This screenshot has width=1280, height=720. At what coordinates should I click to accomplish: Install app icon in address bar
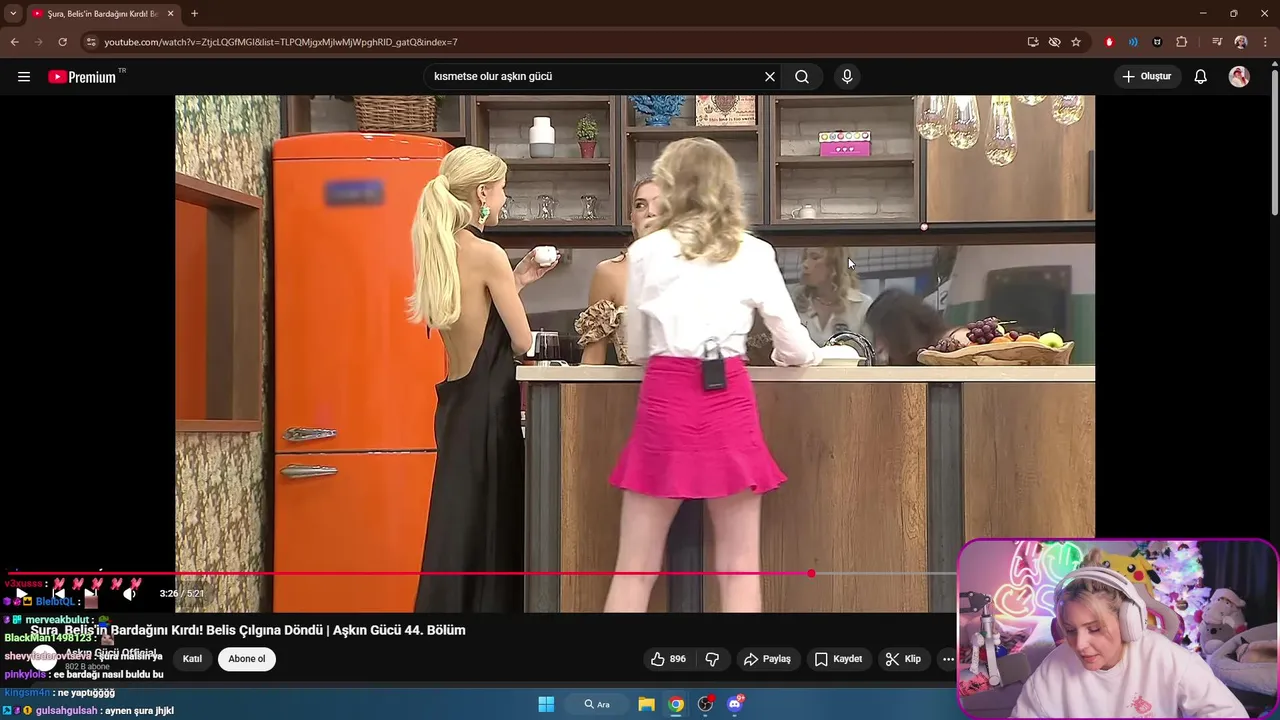[1033, 42]
